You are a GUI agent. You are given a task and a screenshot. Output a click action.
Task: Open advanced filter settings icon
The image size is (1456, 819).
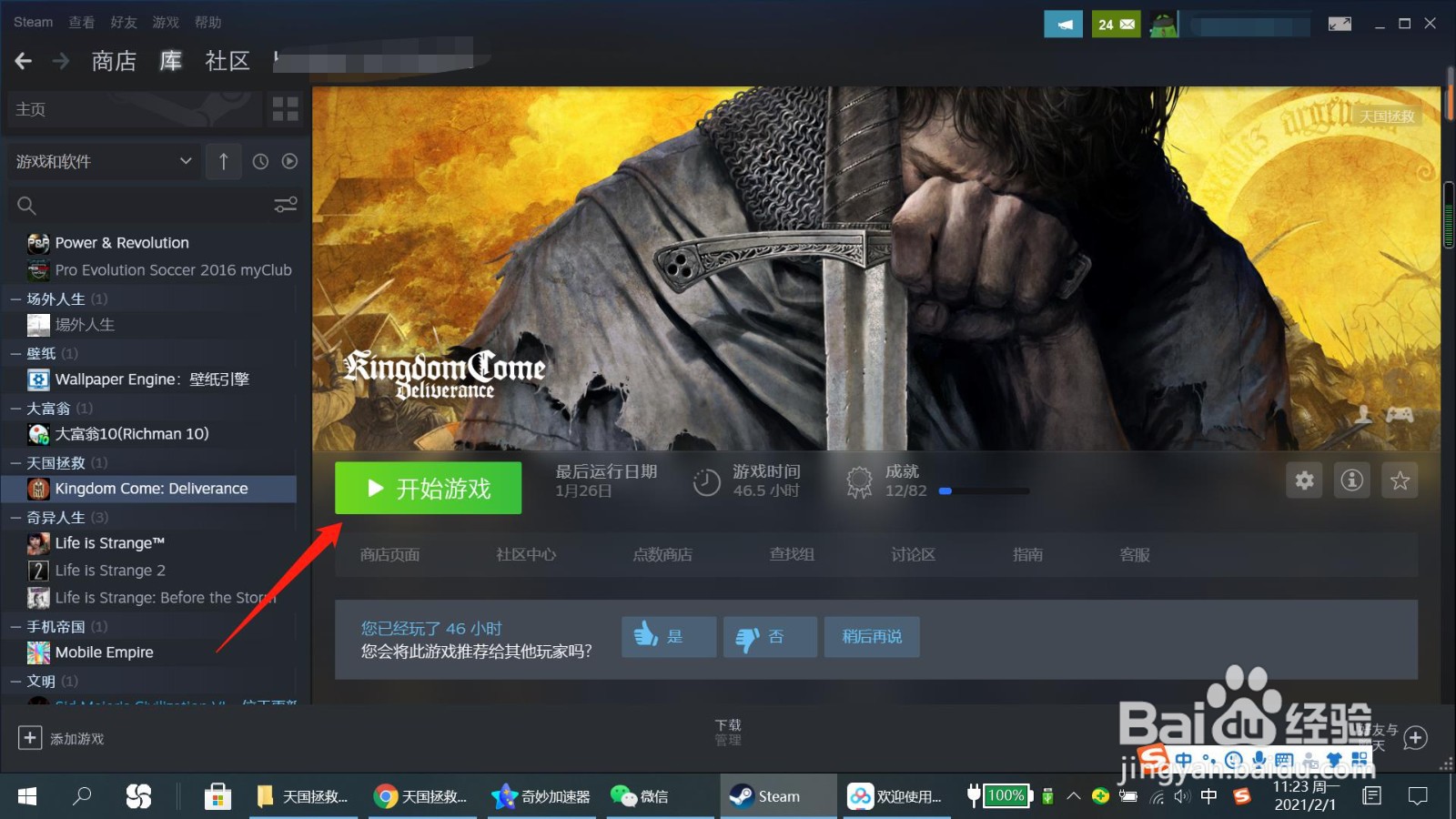tap(286, 205)
